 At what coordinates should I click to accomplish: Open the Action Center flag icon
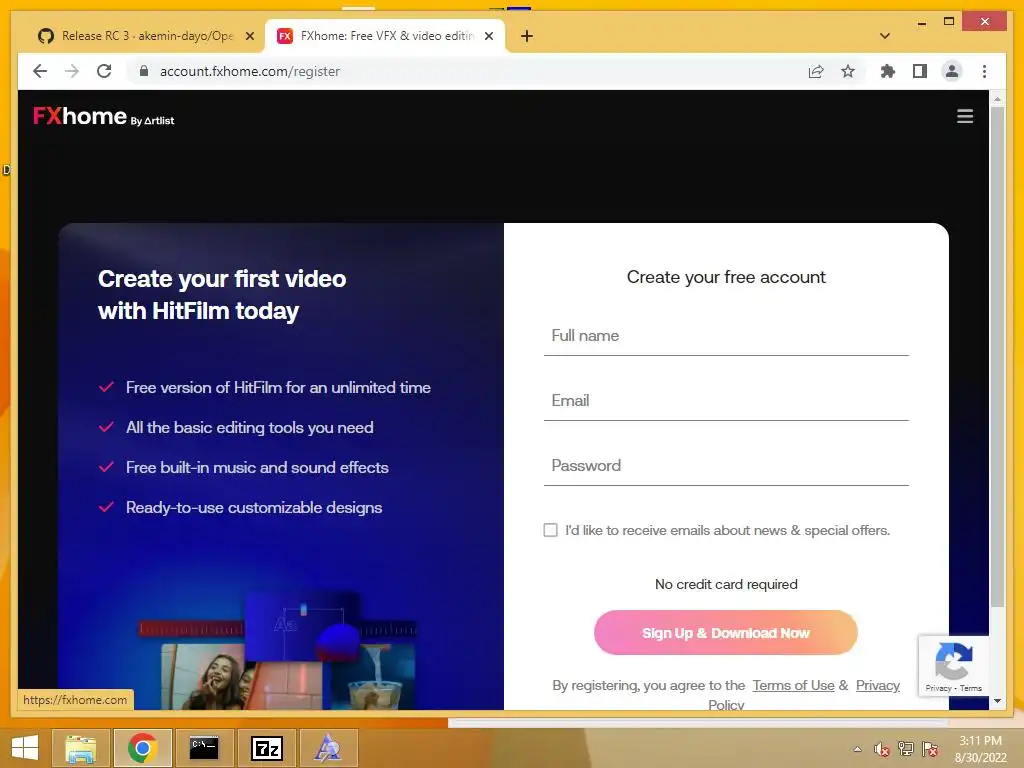pos(930,749)
